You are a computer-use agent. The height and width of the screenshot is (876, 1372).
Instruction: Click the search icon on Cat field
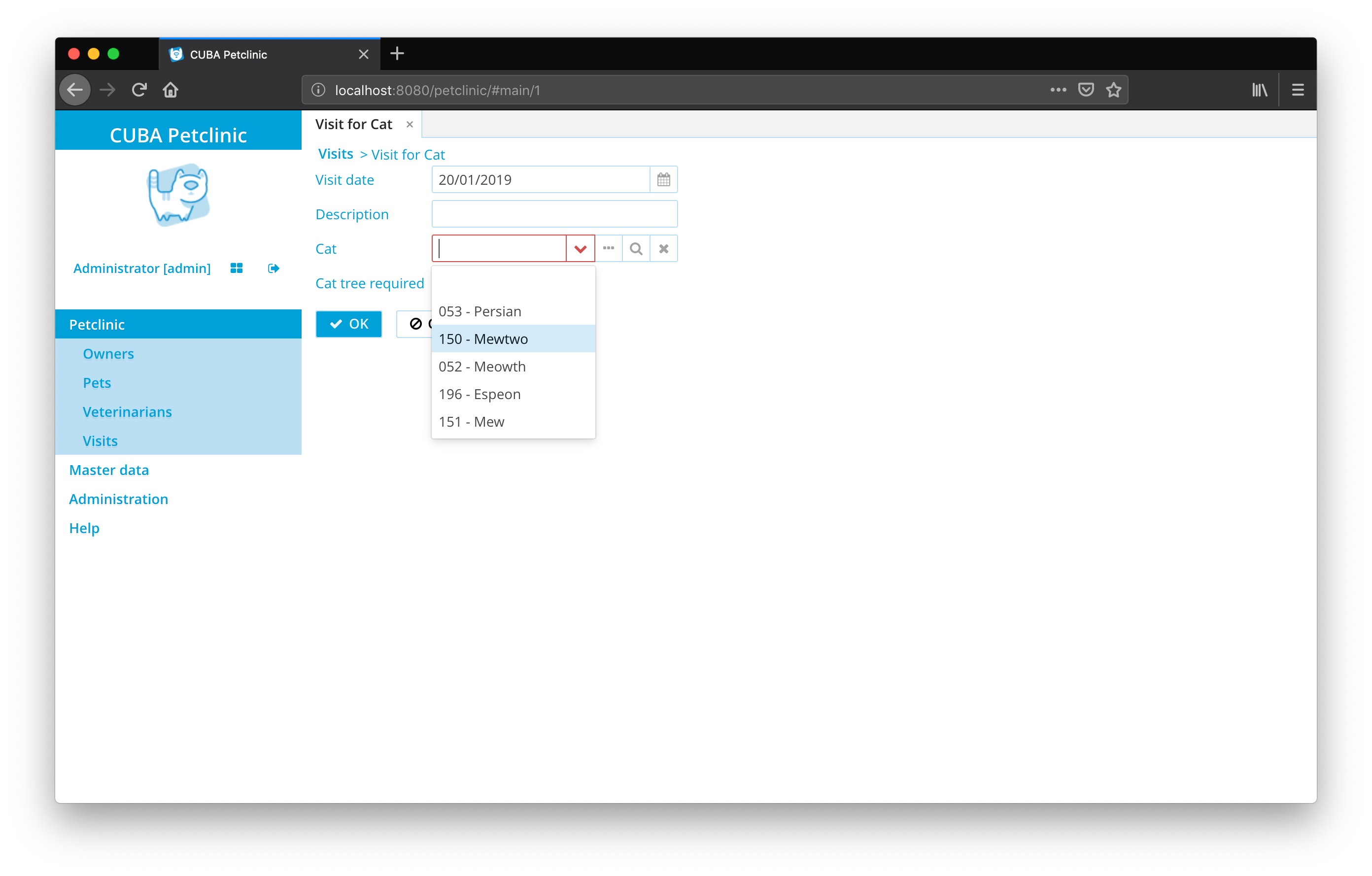pos(636,248)
